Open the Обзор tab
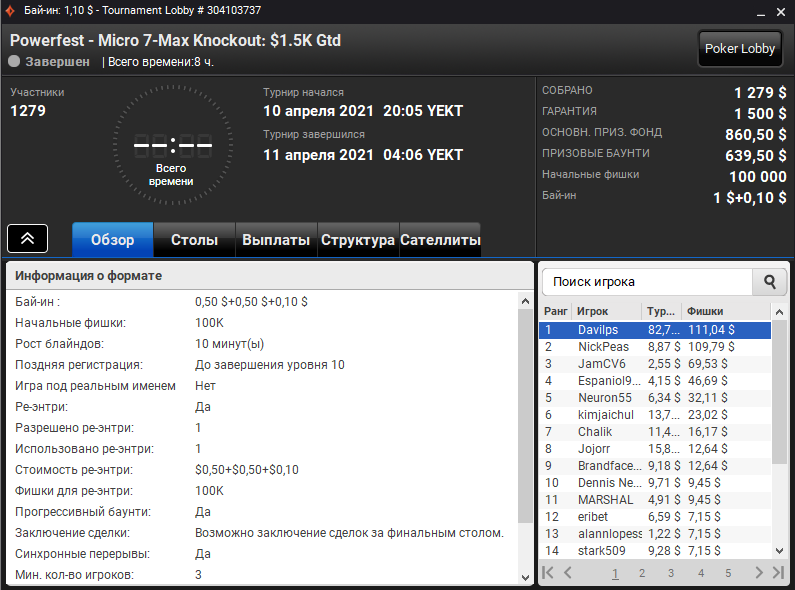795x590 pixels. click(x=113, y=240)
